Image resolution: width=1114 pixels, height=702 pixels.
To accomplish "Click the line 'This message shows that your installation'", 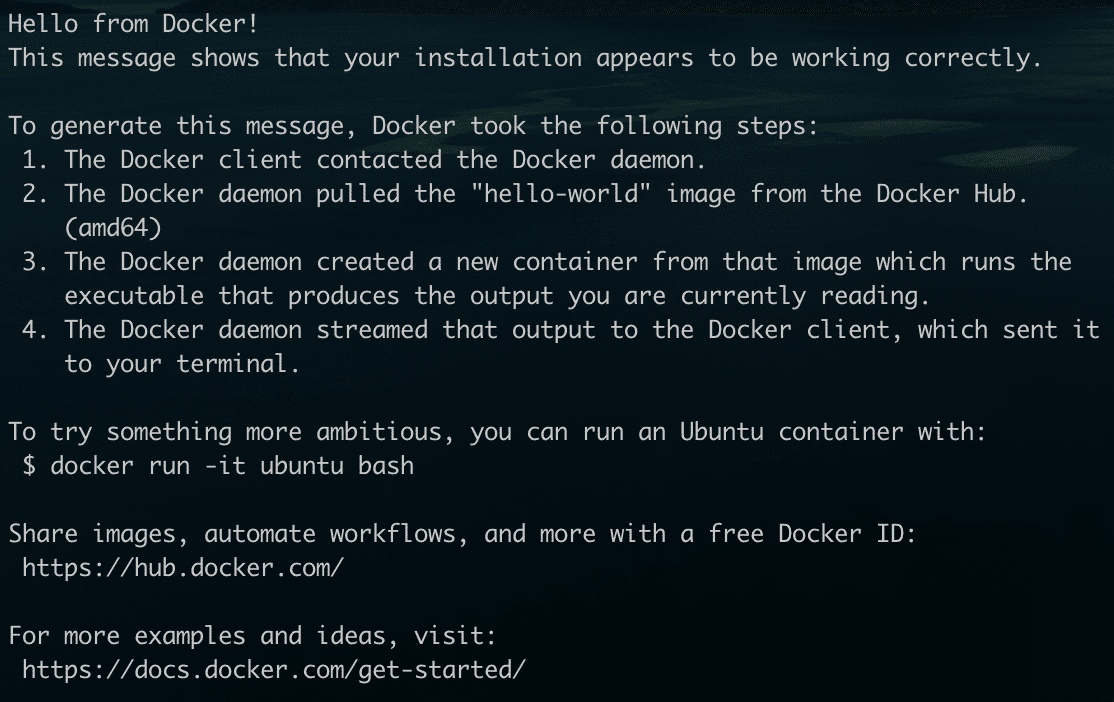I will (x=525, y=58).
